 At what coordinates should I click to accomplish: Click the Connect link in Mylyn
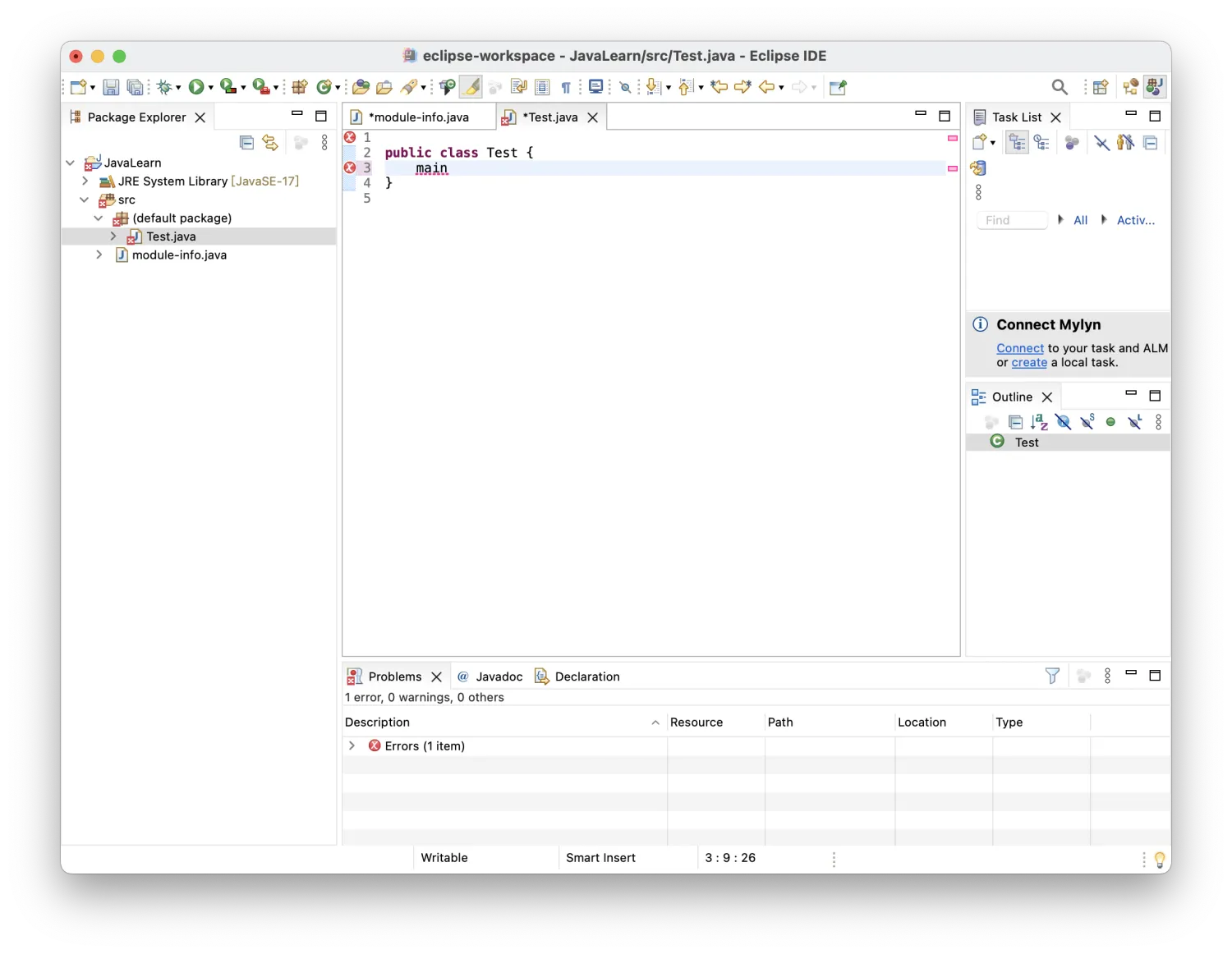[x=1019, y=348]
